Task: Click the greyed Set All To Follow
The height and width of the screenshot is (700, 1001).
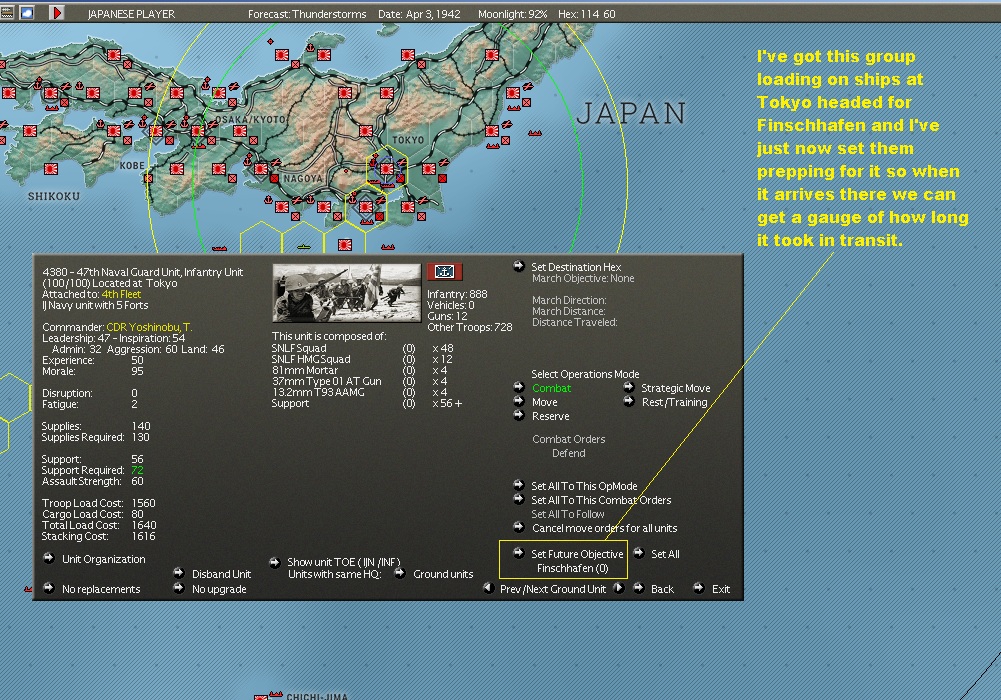Action: 568,514
